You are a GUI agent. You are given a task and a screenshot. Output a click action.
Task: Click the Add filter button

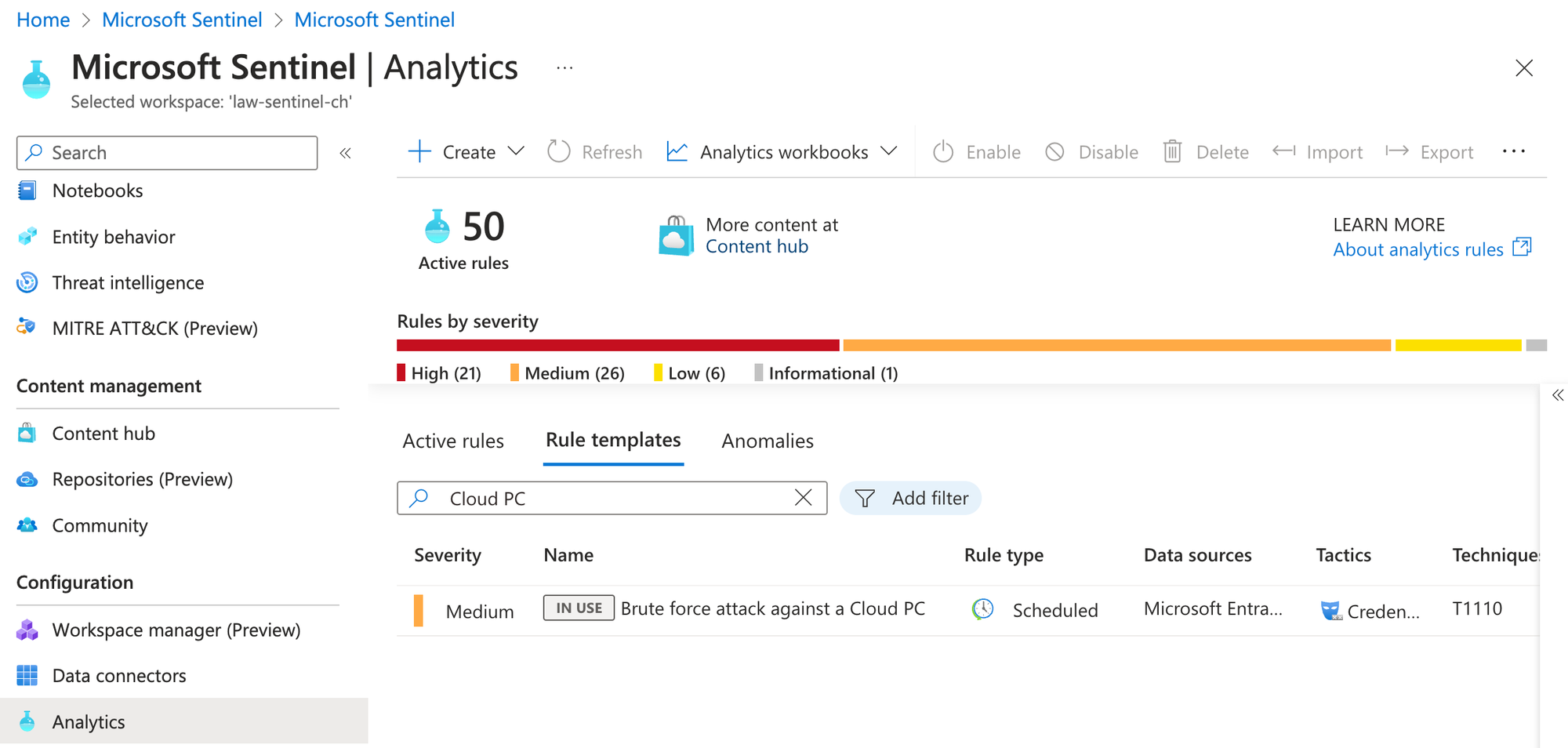pos(910,498)
